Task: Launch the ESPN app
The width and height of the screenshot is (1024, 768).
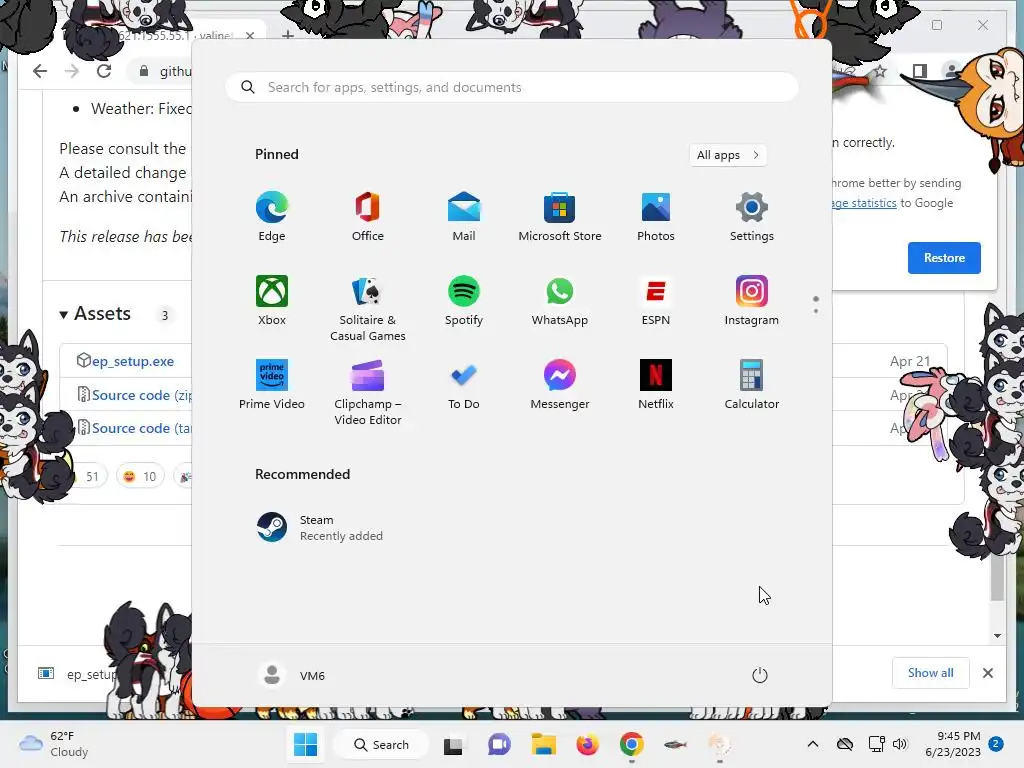Action: [x=656, y=301]
